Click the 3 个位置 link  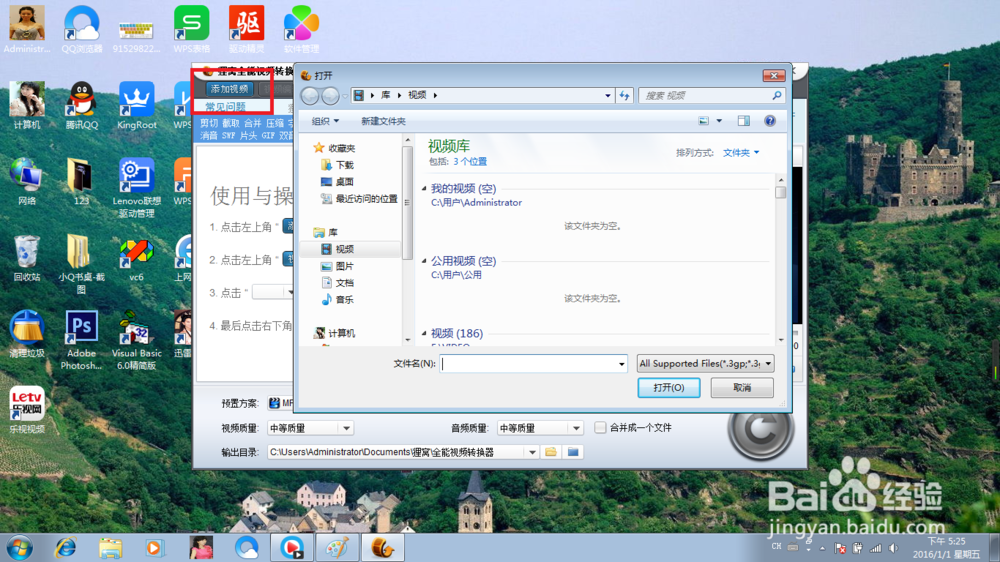[x=470, y=162]
